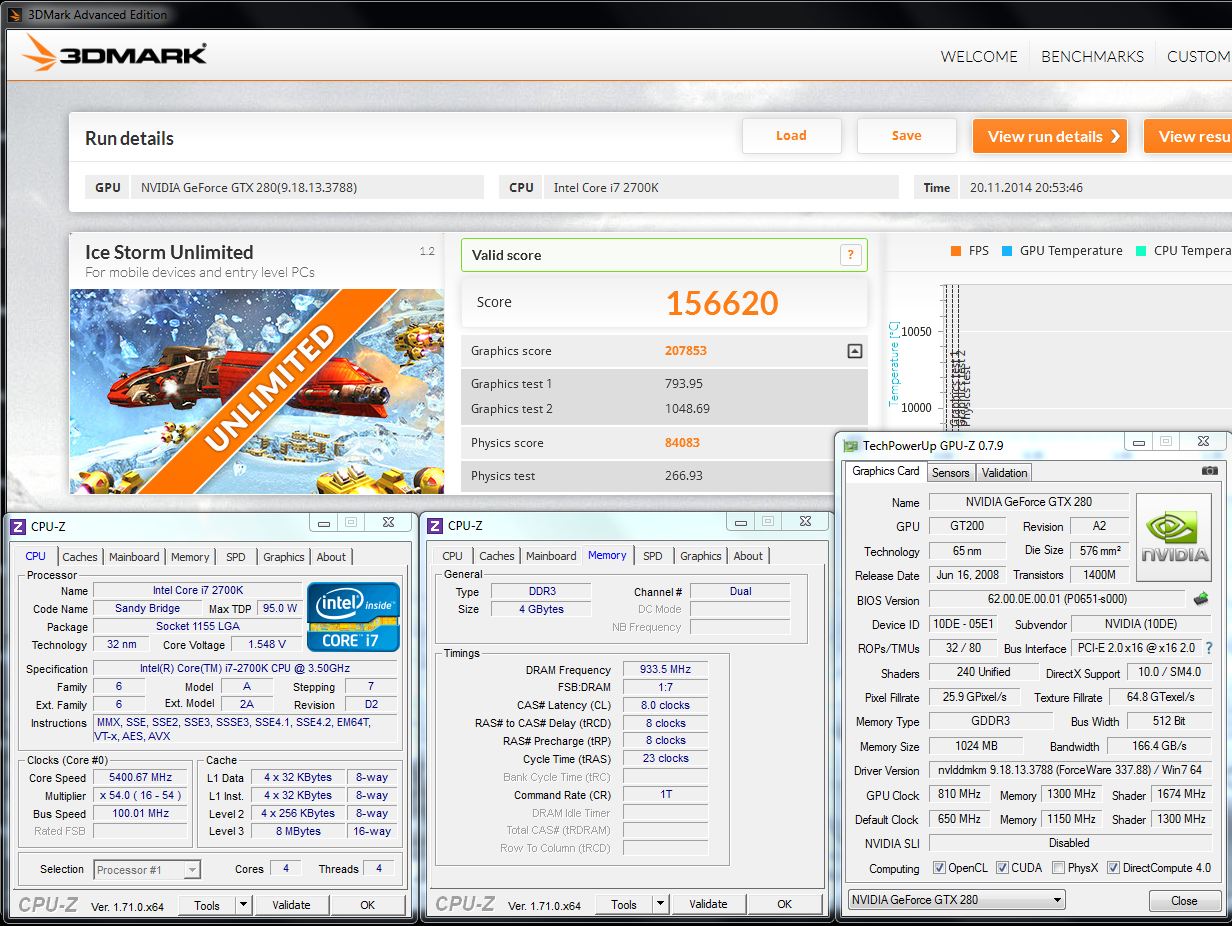Click the 3DMark logo
This screenshot has height=926, width=1232.
click(115, 54)
